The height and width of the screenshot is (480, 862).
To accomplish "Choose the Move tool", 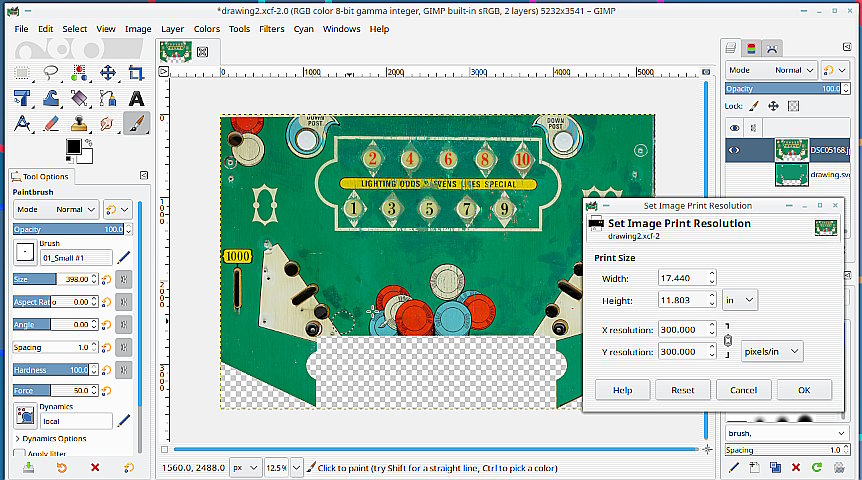I will pyautogui.click(x=108, y=73).
